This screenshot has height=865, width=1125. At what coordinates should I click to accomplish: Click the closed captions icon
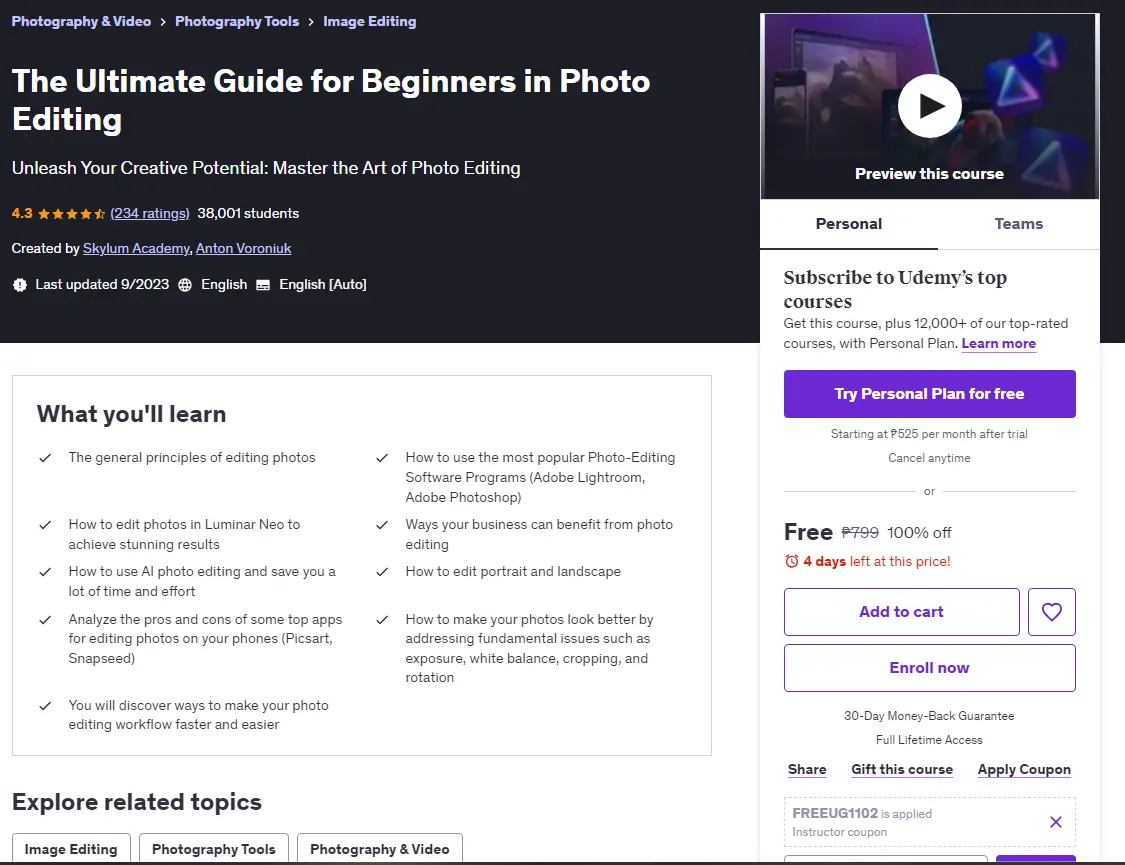263,285
